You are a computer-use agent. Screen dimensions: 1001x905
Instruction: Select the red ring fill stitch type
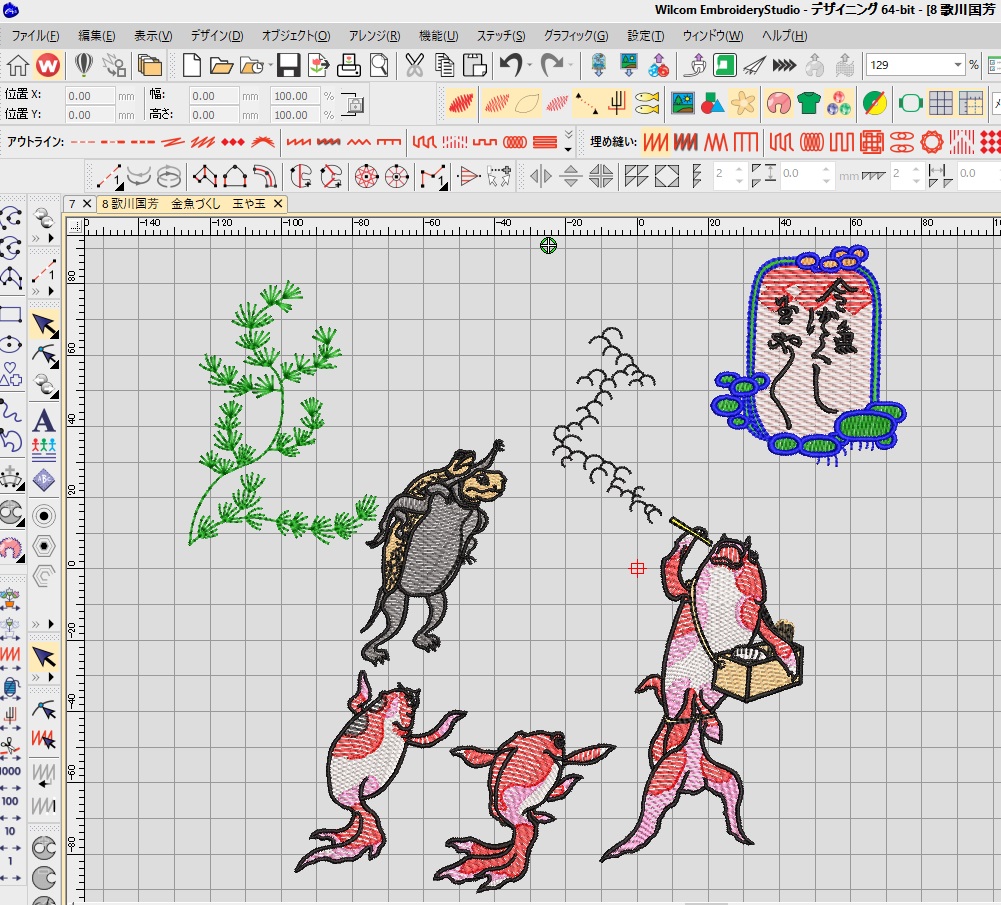pyautogui.click(x=931, y=142)
